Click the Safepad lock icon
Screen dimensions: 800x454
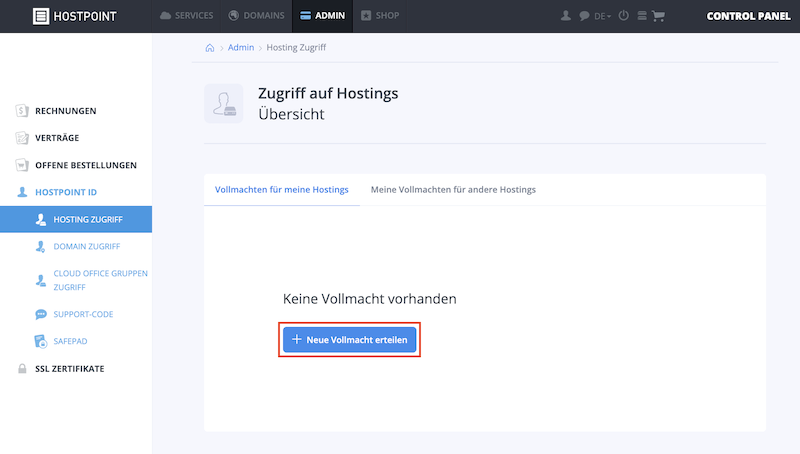(x=41, y=341)
